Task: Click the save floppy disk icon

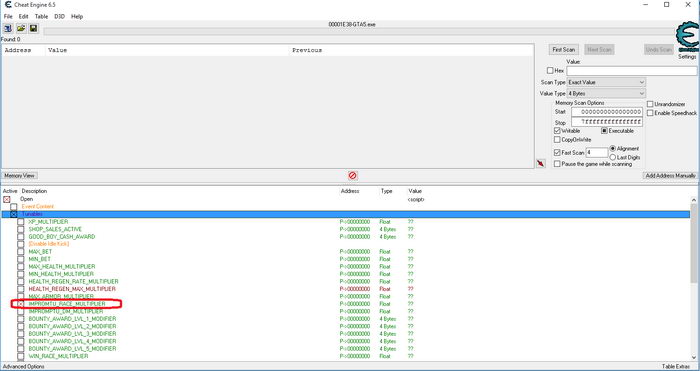Action: click(33, 28)
